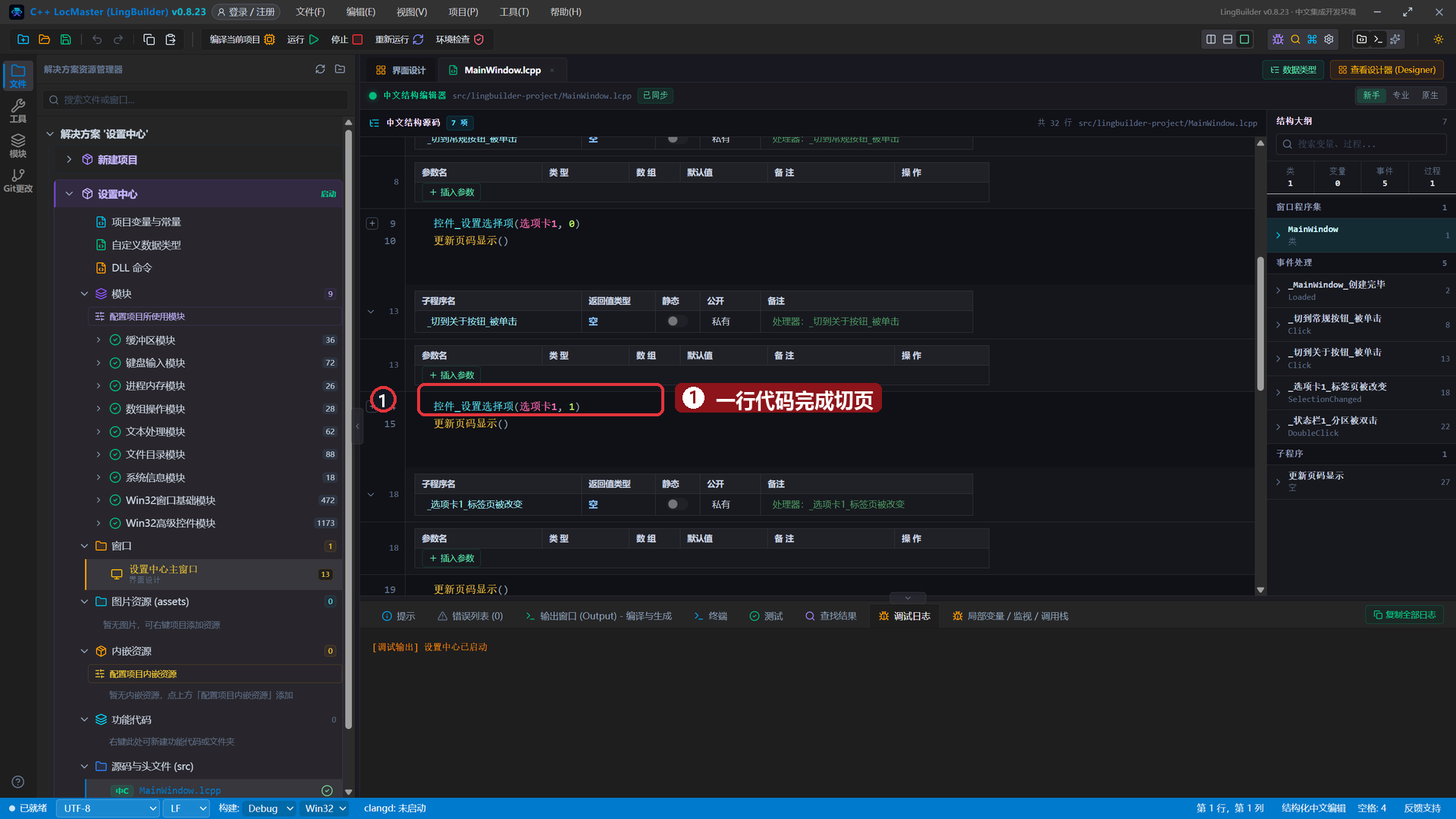Open the blue command palette icon
The height and width of the screenshot is (819, 1456).
pos(1312,39)
